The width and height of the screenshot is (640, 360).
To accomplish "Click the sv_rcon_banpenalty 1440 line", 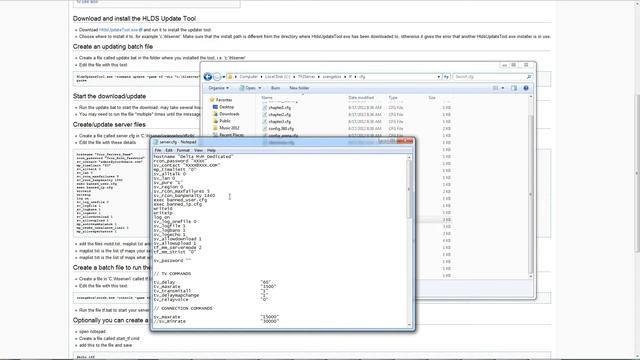I will coord(184,196).
